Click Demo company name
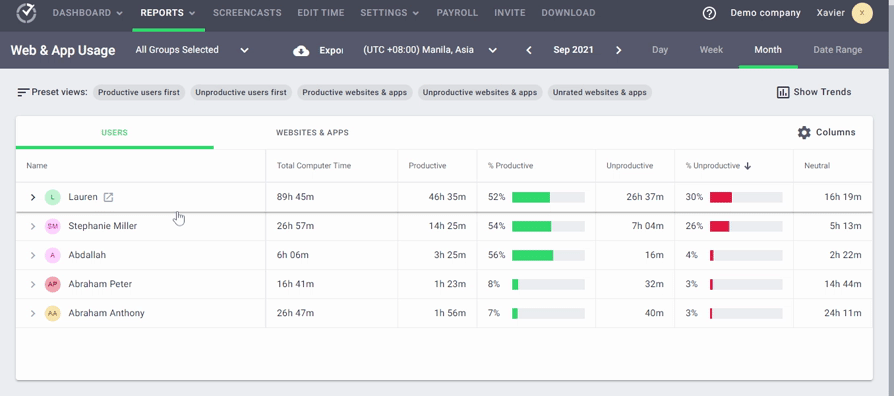The image size is (894, 396). point(765,13)
